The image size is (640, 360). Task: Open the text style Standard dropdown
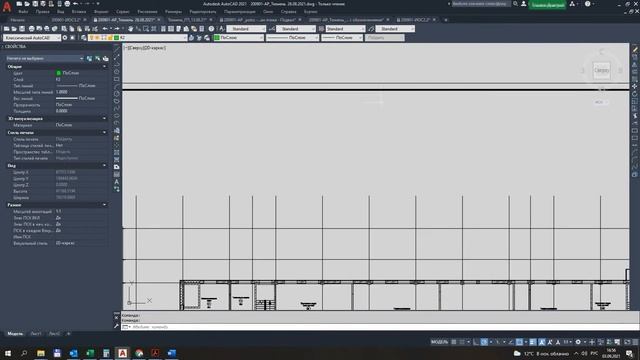point(246,29)
